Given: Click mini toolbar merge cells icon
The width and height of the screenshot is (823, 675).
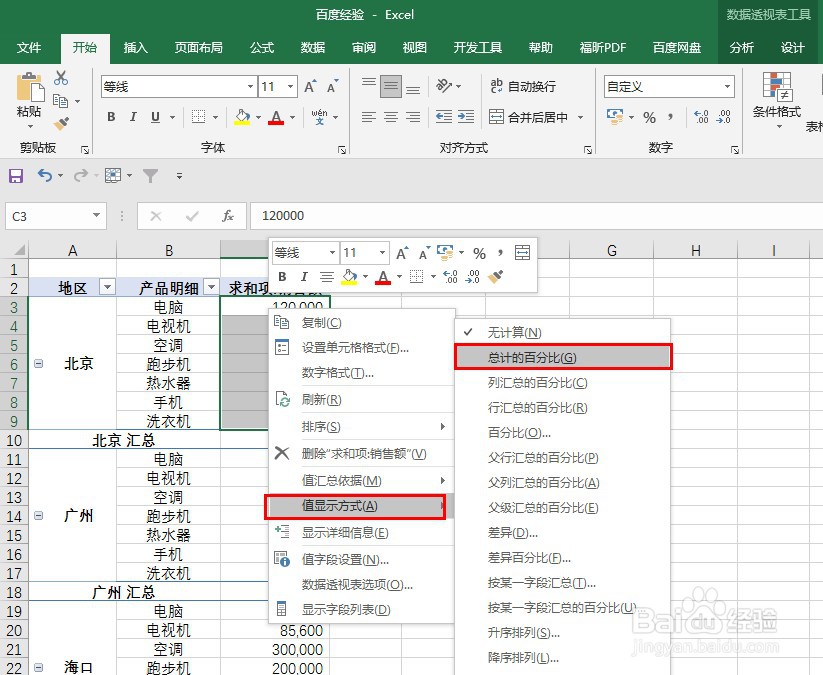Looking at the screenshot, I should [x=522, y=253].
